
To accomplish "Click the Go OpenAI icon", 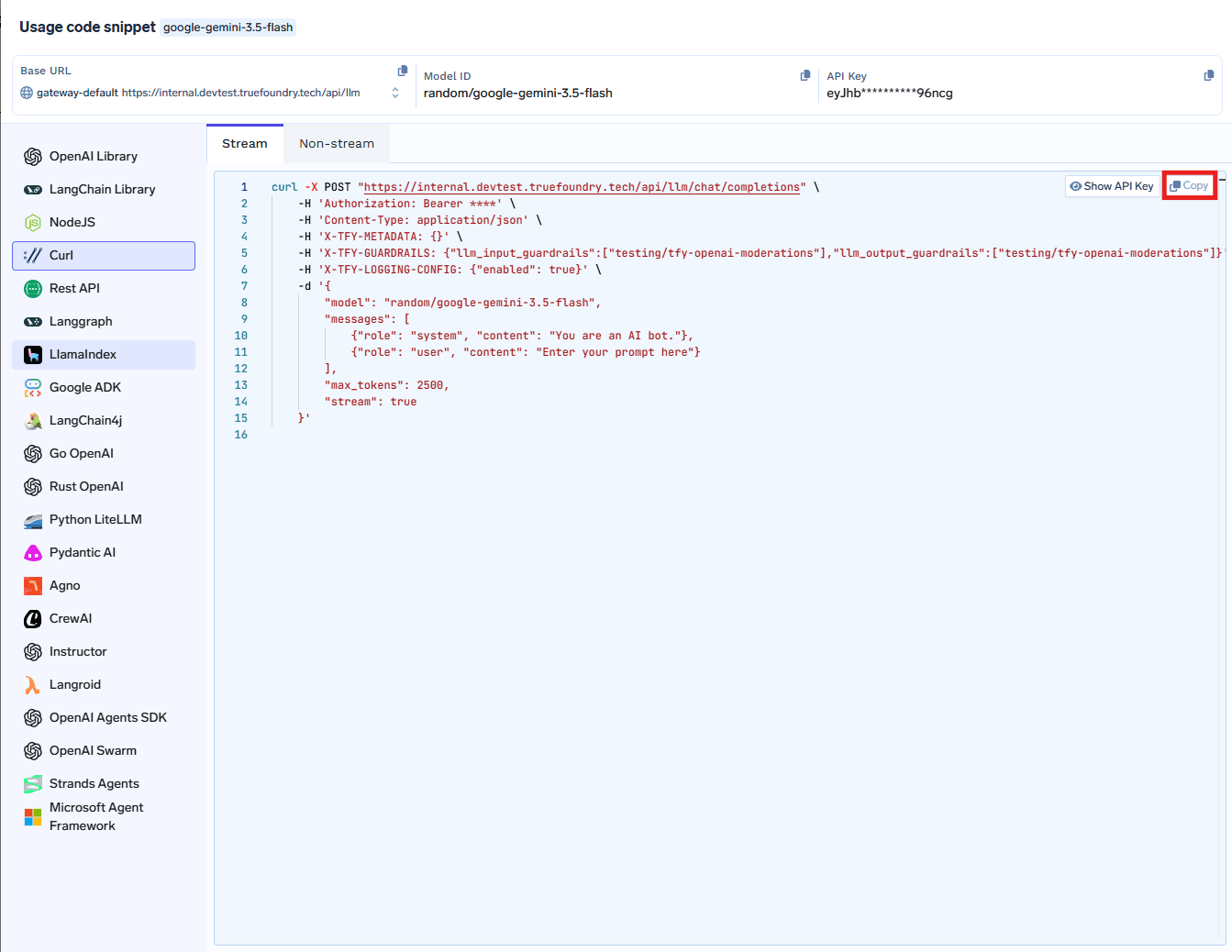I will click(x=33, y=454).
